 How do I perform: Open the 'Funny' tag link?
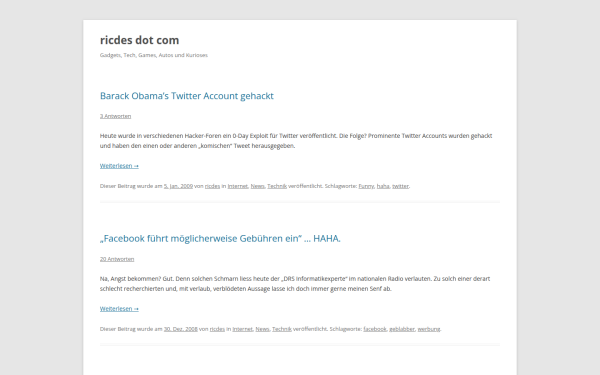point(366,186)
